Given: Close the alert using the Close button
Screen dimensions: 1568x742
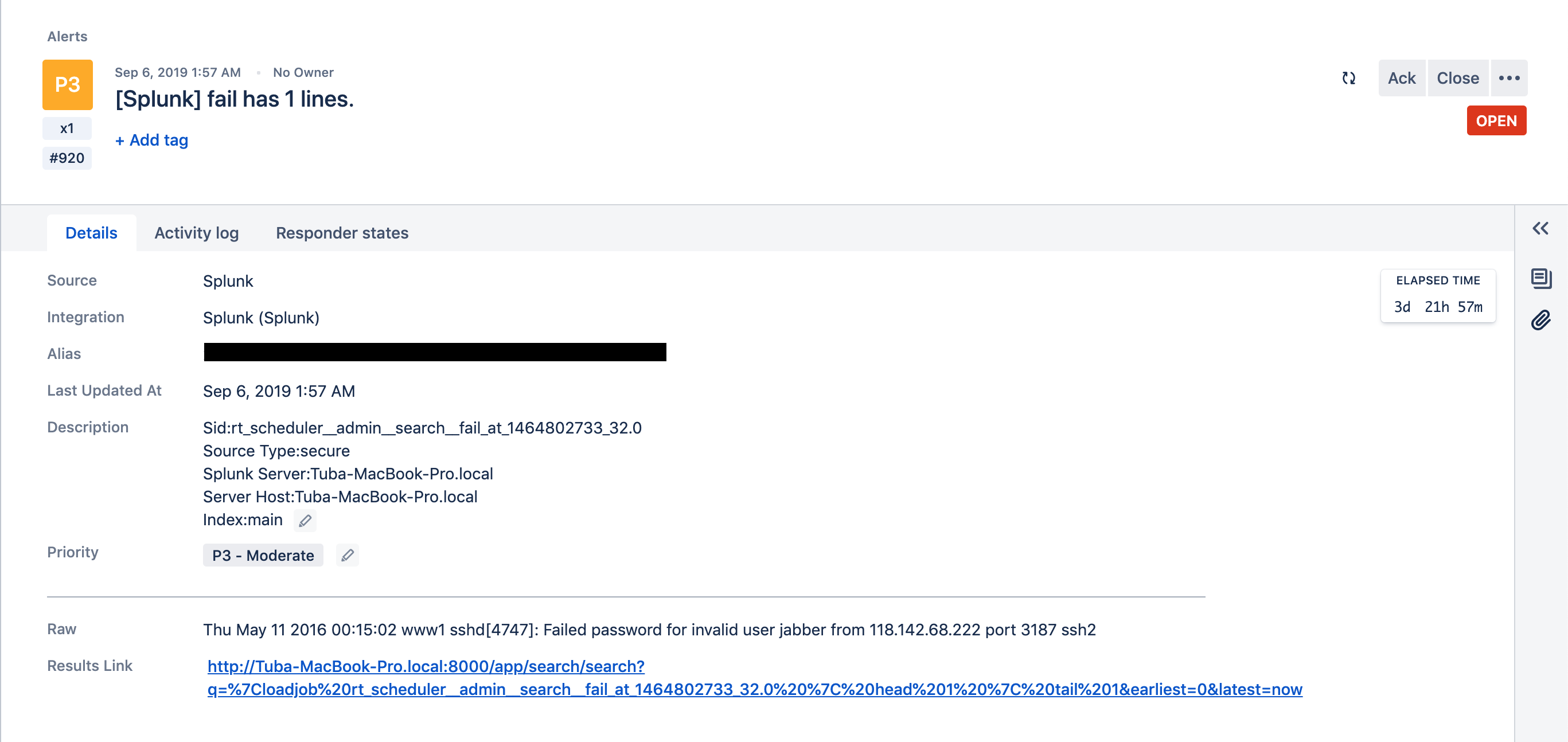Looking at the screenshot, I should (1457, 78).
